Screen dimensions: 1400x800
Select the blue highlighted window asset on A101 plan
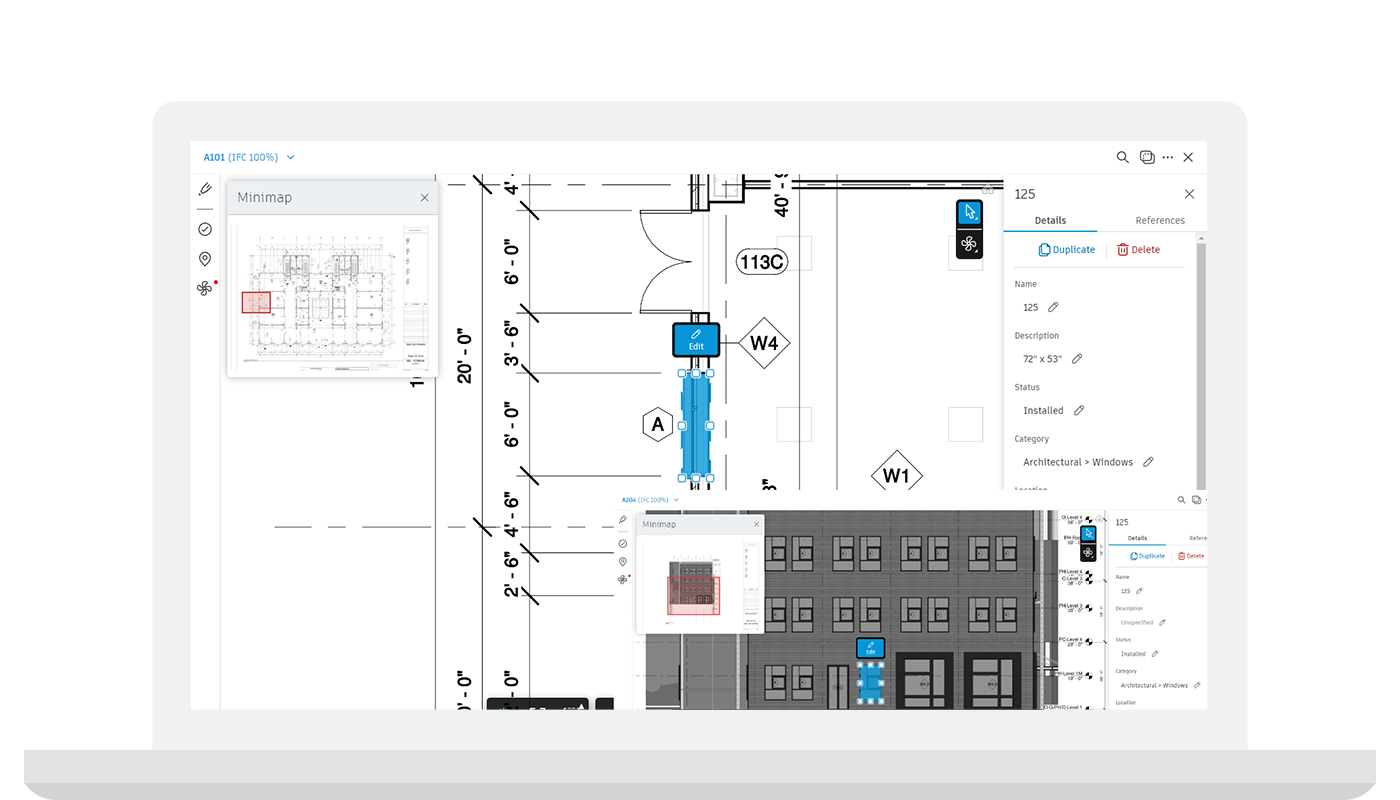coord(696,425)
